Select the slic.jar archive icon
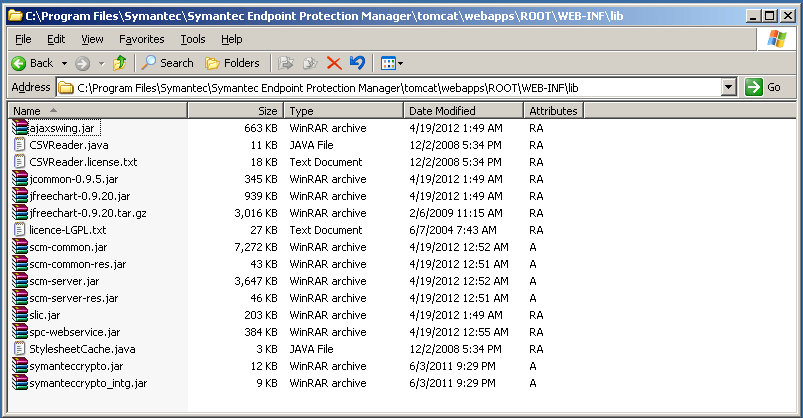 19,315
